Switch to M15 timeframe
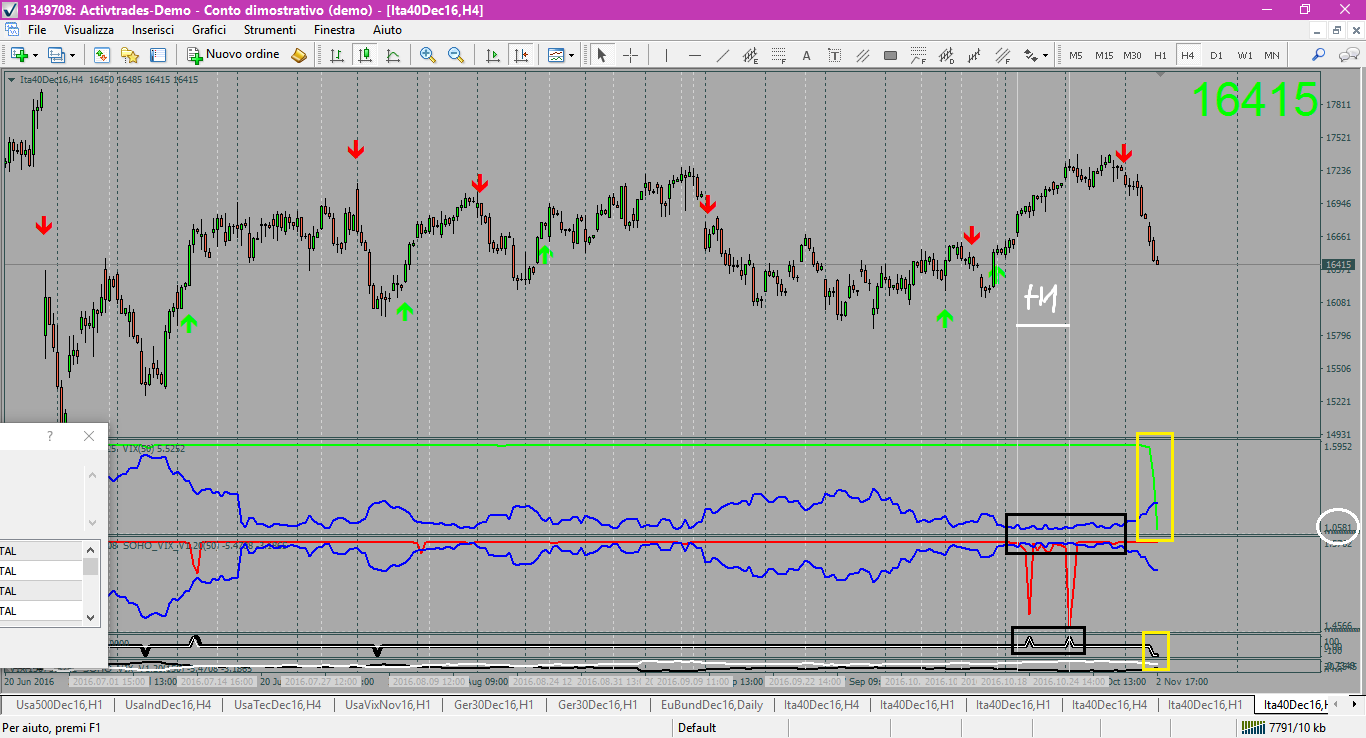 pyautogui.click(x=1104, y=55)
